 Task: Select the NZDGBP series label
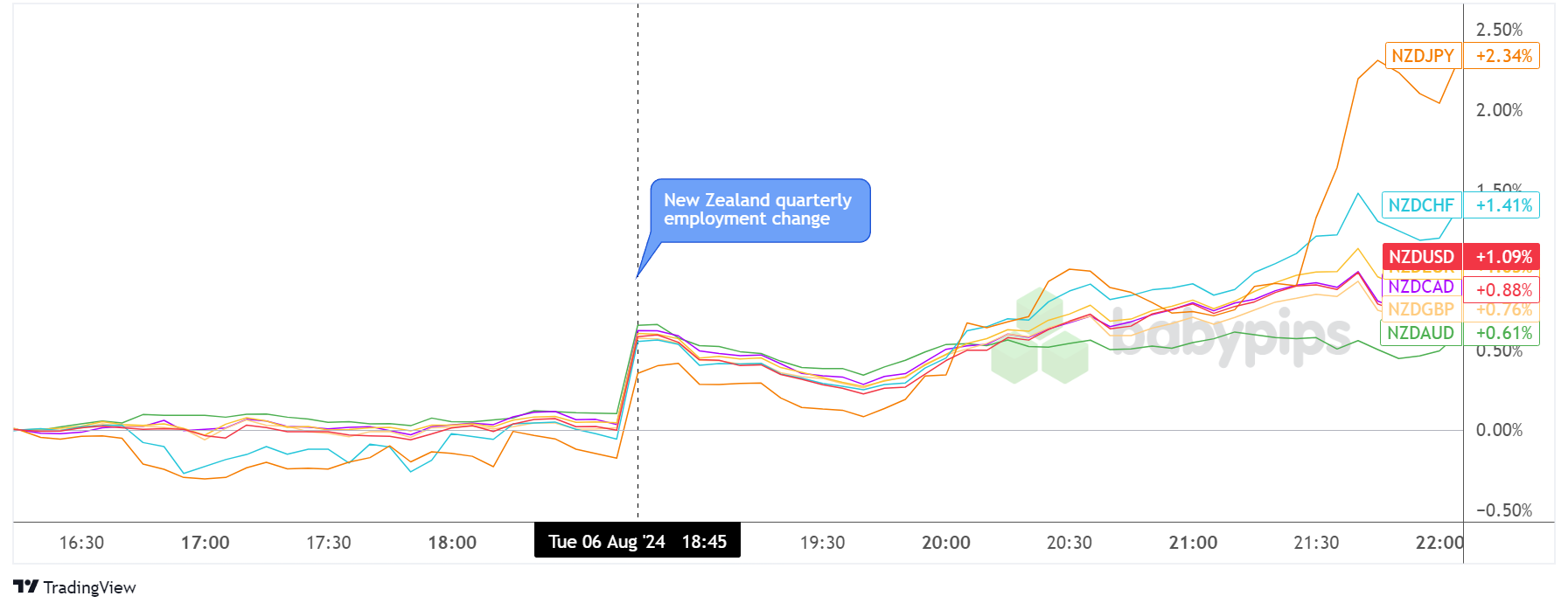click(x=1421, y=309)
